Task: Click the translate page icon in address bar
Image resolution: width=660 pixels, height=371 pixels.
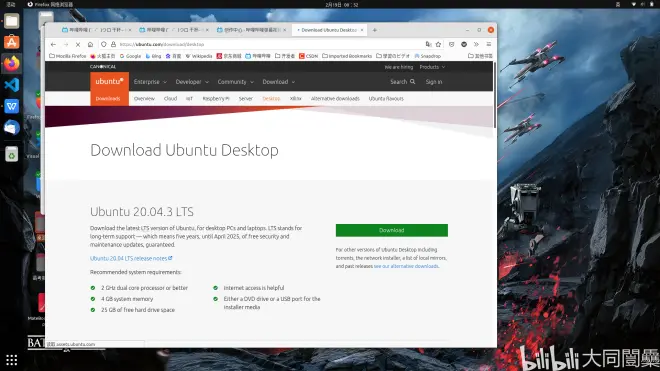Action: (x=428, y=44)
